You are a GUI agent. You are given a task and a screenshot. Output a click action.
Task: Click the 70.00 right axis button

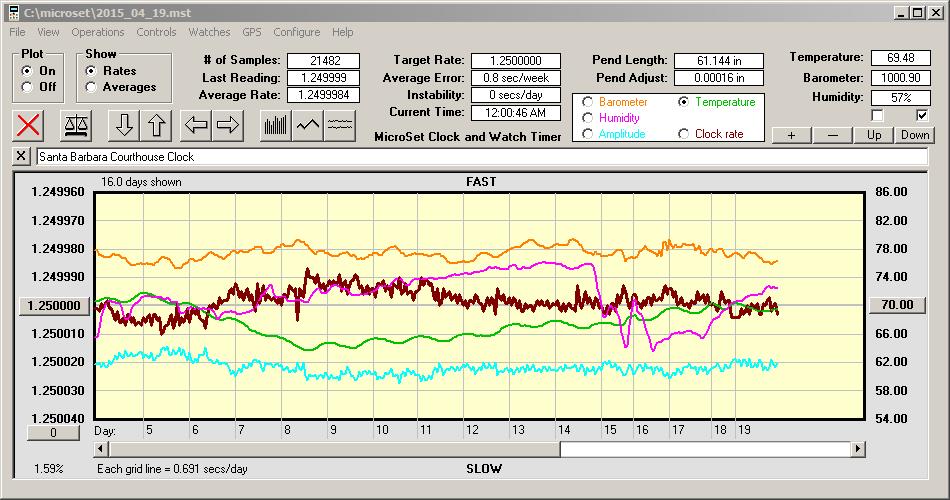[x=897, y=305]
